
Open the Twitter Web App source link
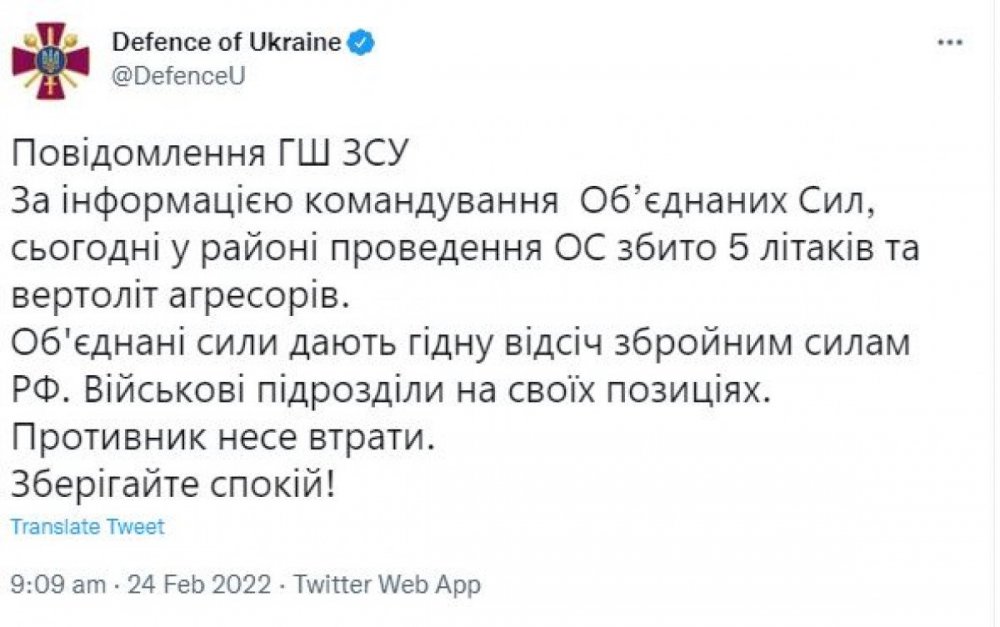[387, 584]
